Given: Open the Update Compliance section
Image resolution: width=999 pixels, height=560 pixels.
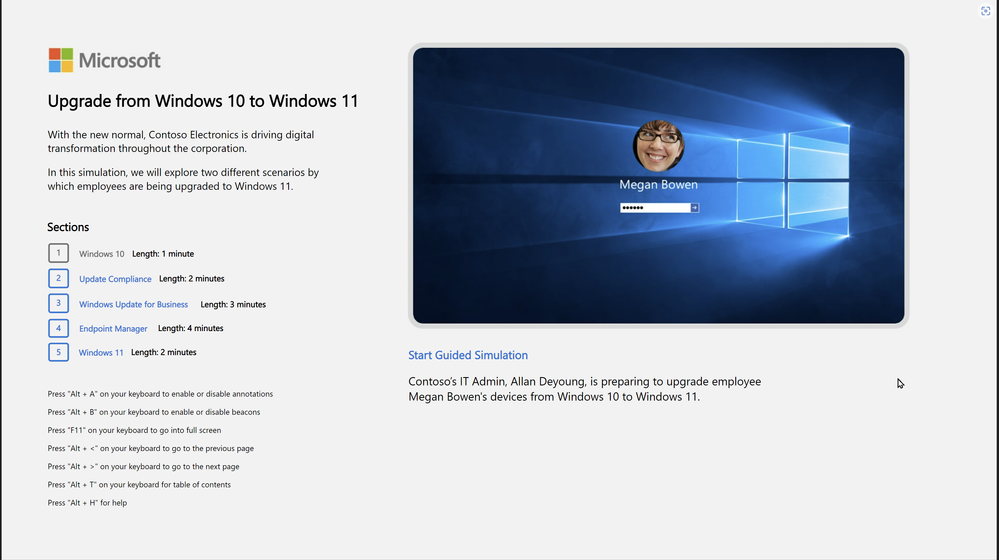Looking at the screenshot, I should 115,279.
